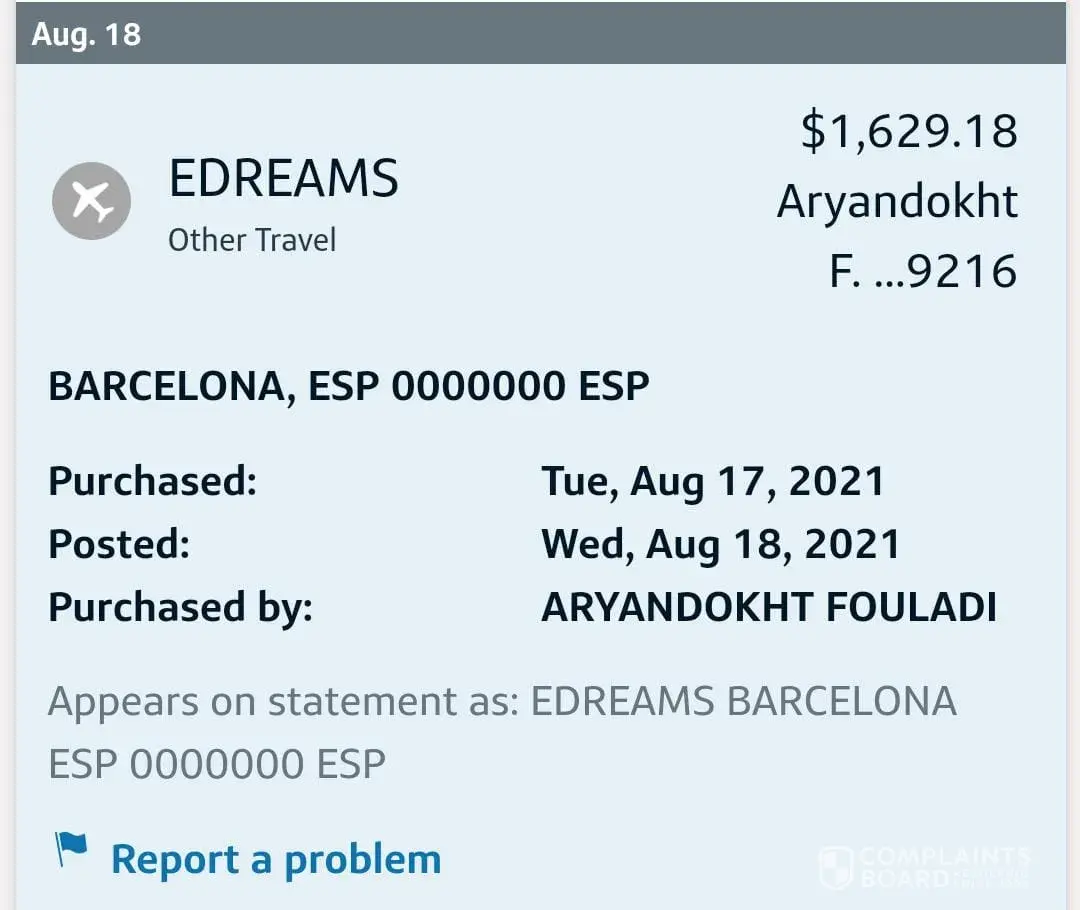Click the Complaints Board watermark text

pos(943,867)
